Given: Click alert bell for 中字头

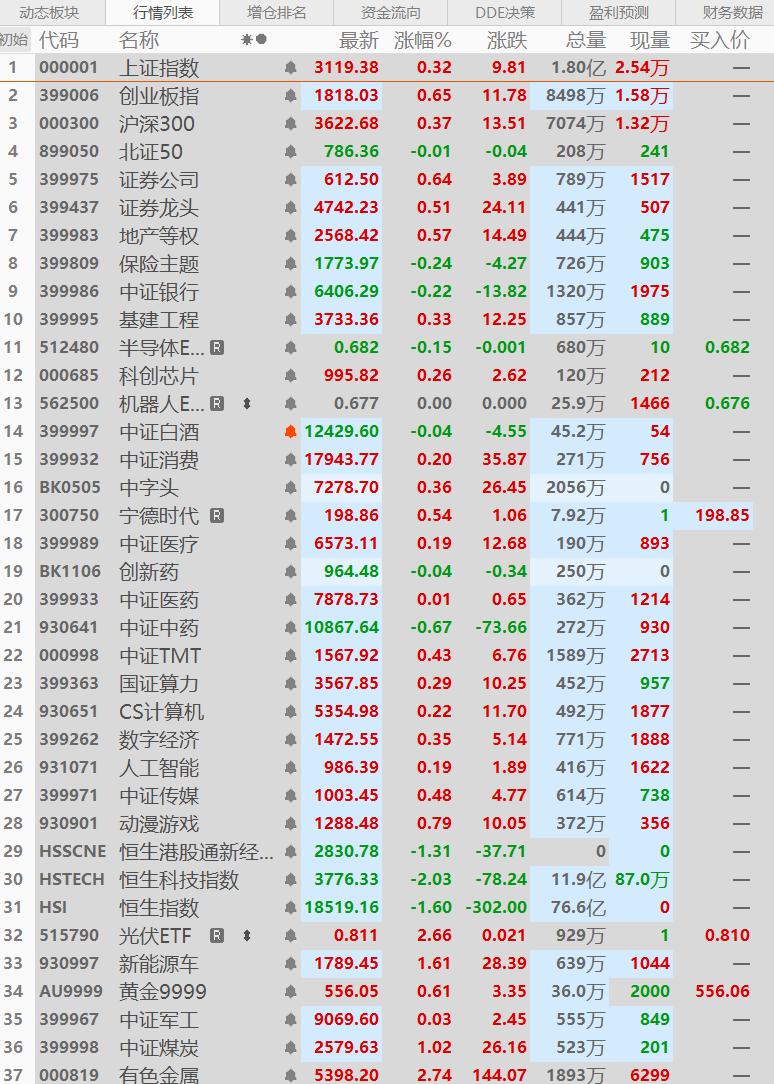Looking at the screenshot, I should [290, 487].
